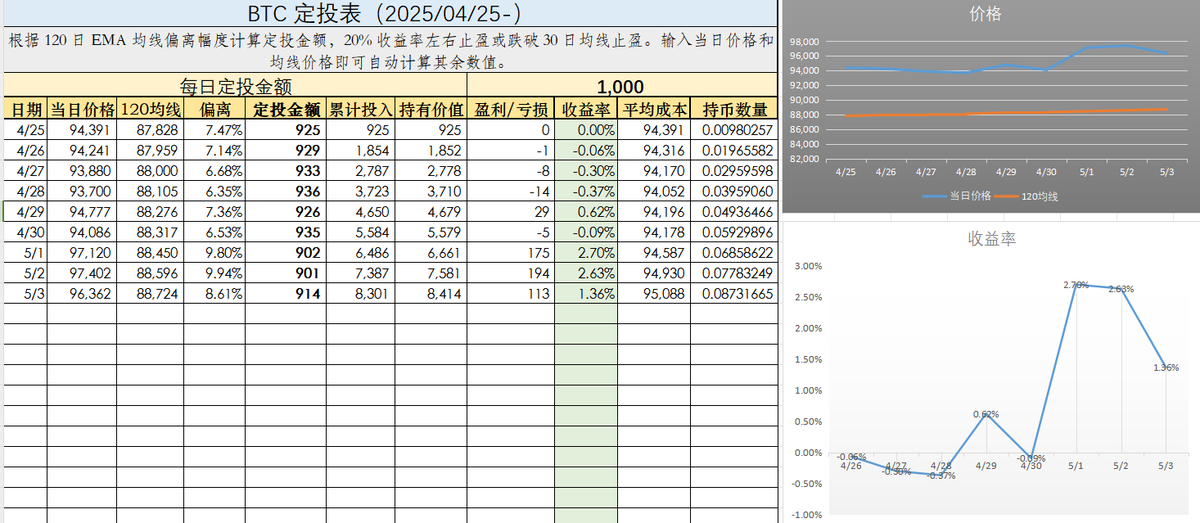Click the 累计投入 column header

(360, 110)
